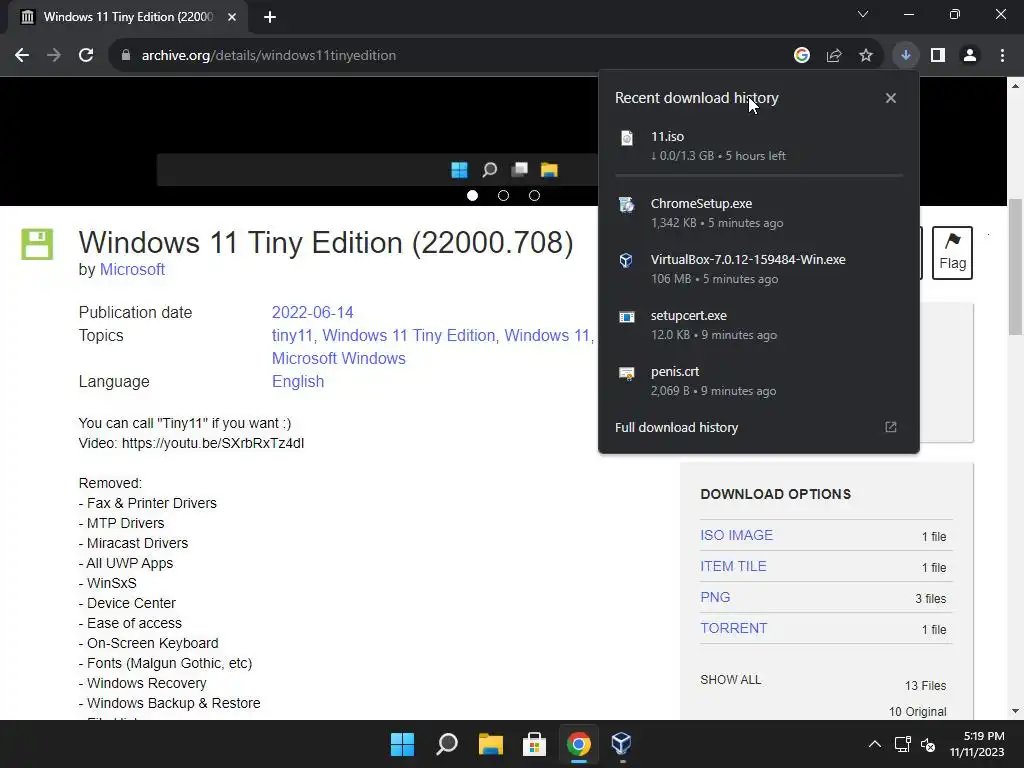This screenshot has width=1024, height=768.
Task: Expand ITEM TILE download option
Action: tap(733, 566)
